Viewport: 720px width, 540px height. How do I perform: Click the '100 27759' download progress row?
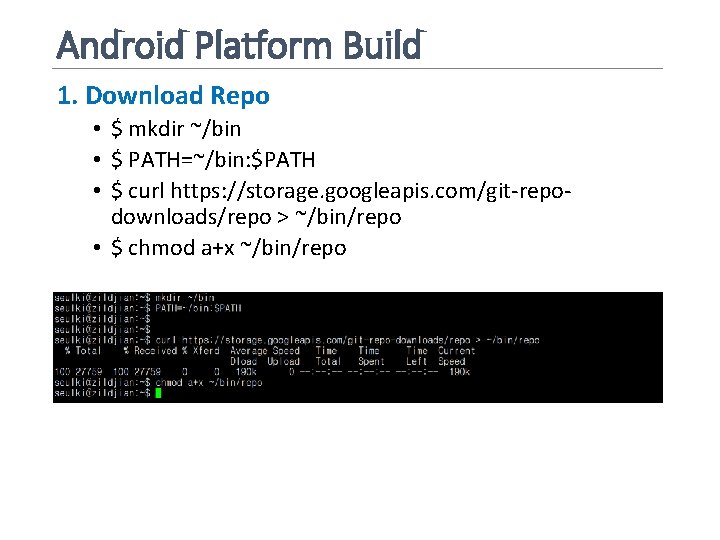262,372
